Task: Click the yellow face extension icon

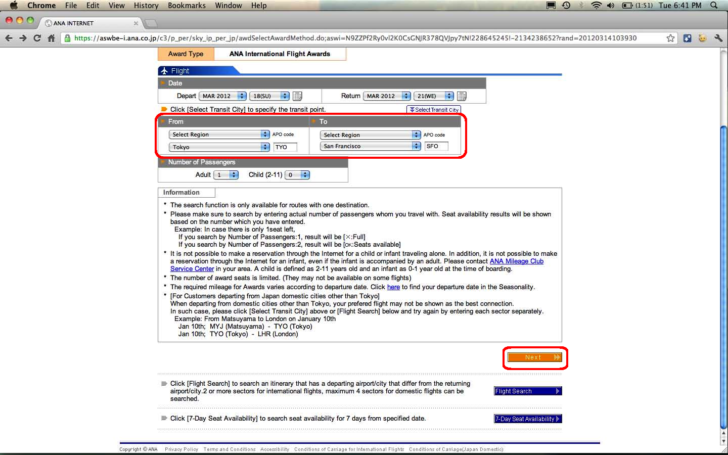Action: click(702, 38)
